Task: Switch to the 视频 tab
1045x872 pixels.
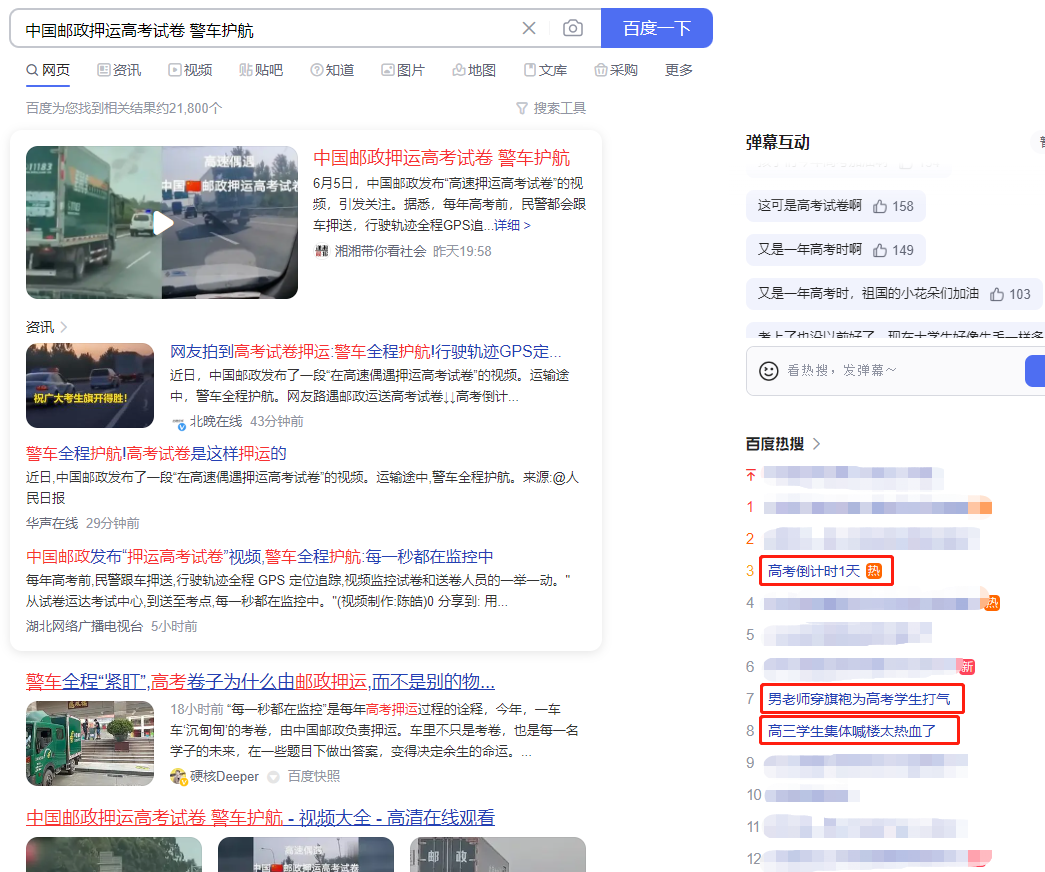Action: [190, 70]
